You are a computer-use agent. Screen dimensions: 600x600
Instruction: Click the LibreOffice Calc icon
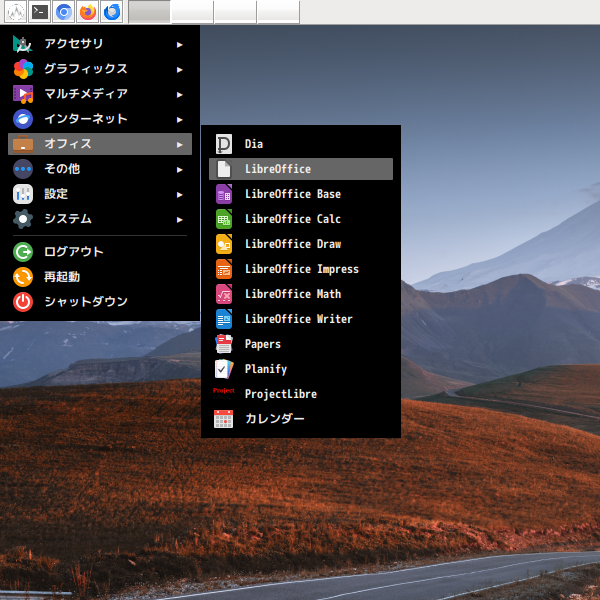coord(224,219)
